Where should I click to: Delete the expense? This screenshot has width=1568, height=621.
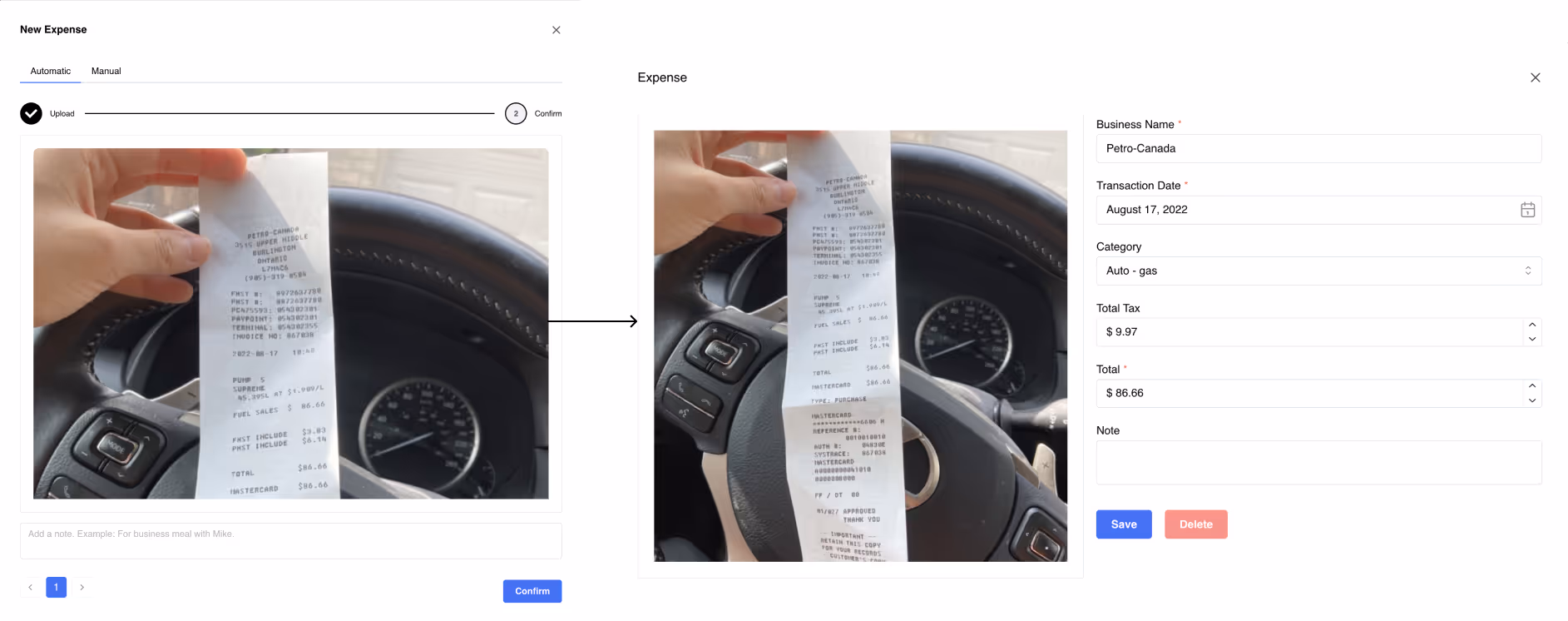tap(1196, 524)
